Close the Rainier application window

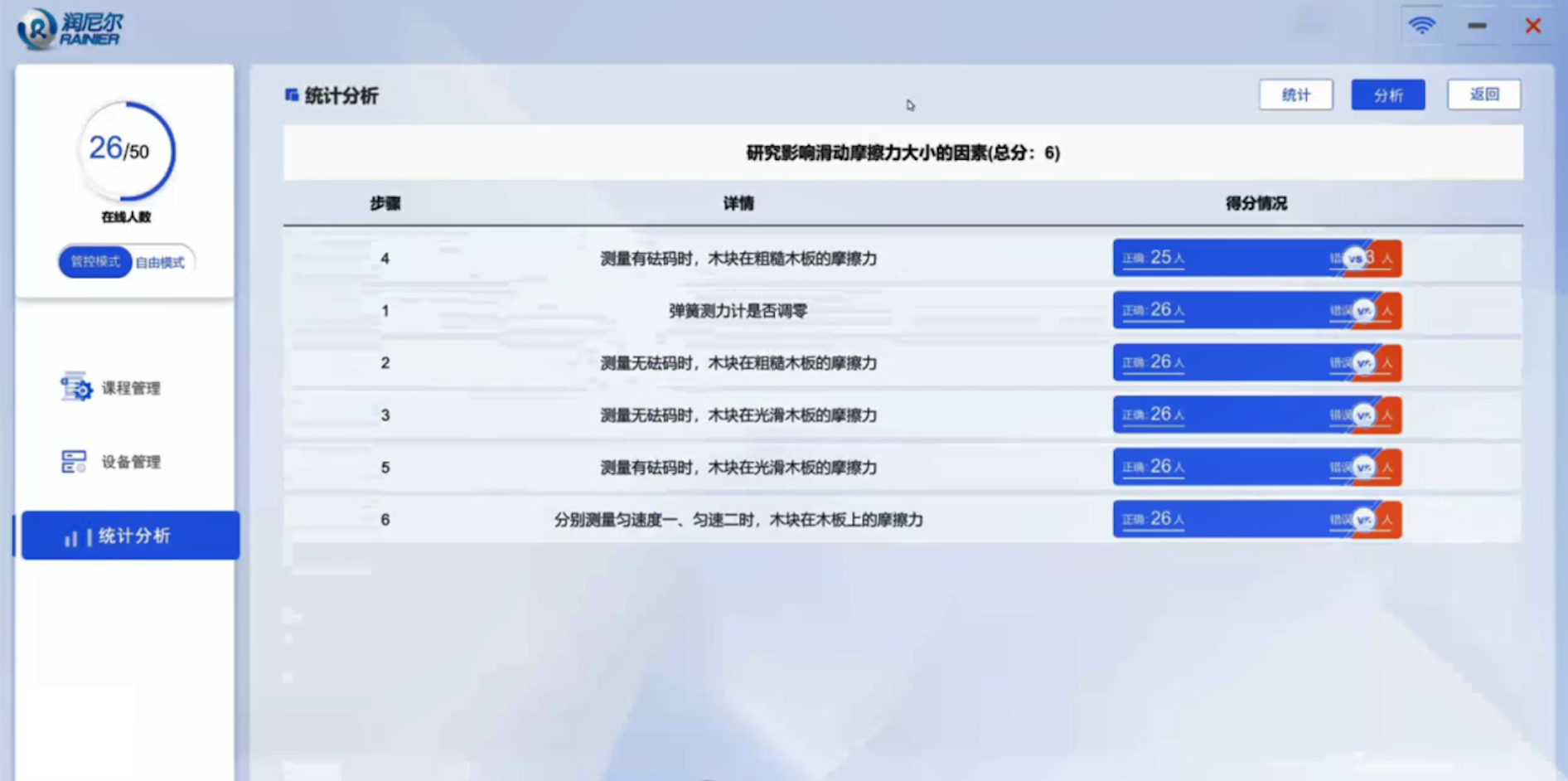pos(1532,26)
